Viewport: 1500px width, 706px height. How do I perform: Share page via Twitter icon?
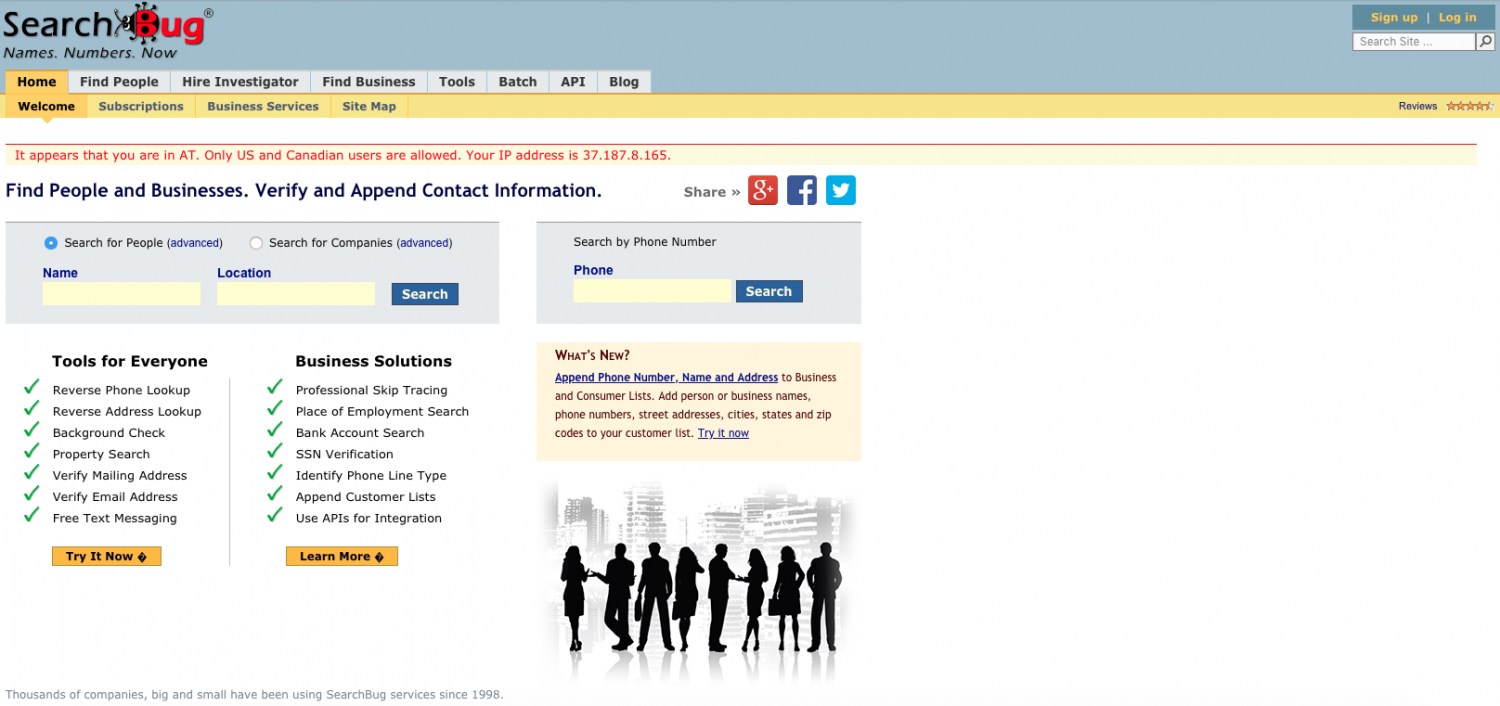coord(841,190)
